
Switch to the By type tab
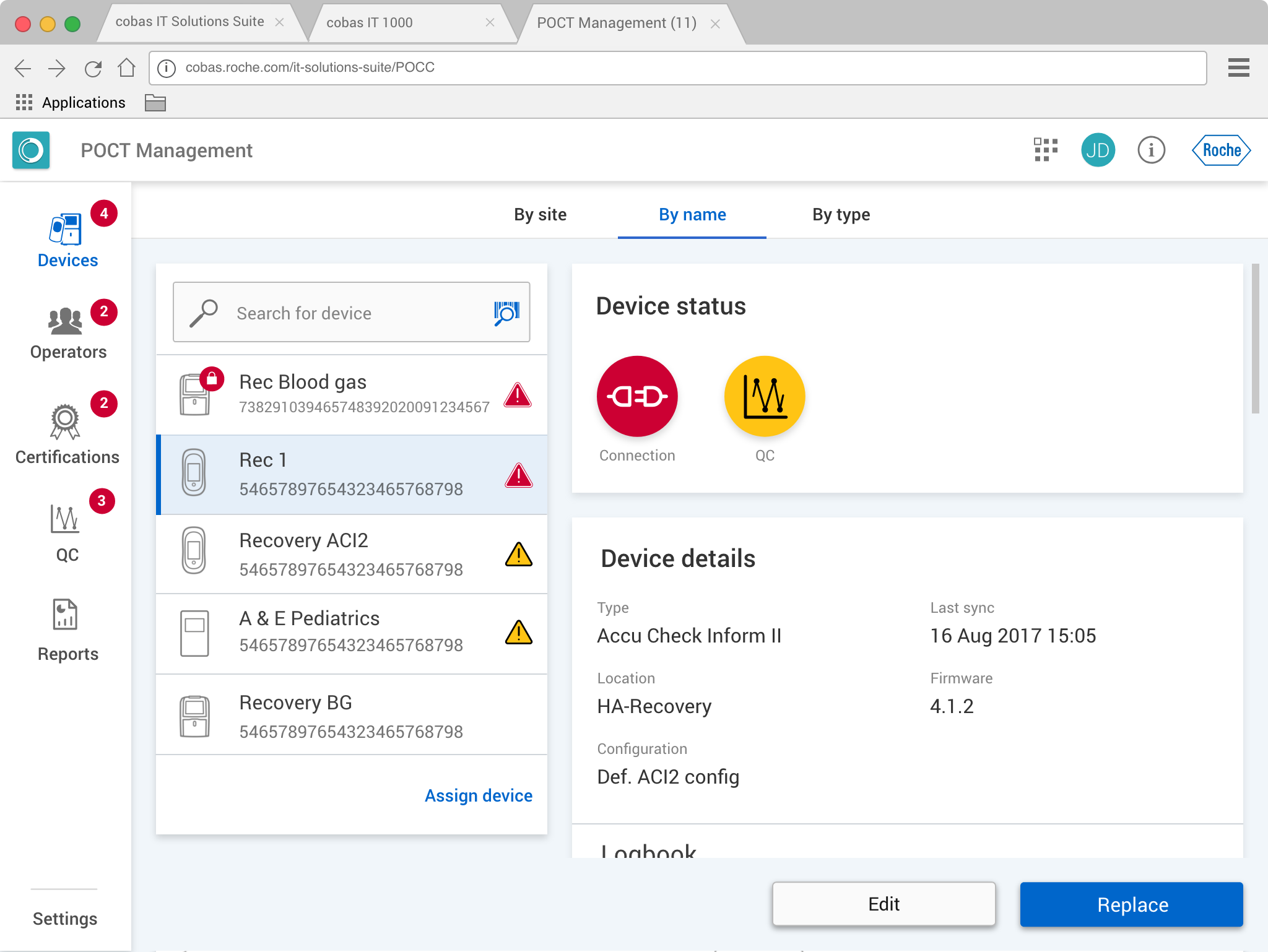point(841,215)
